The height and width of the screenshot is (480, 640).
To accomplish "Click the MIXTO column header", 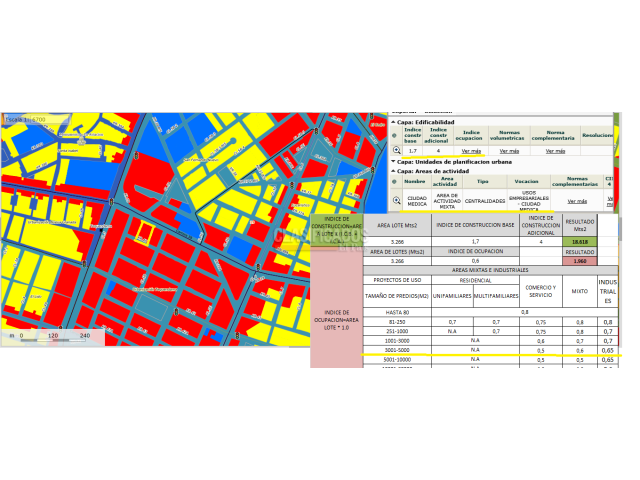I will pos(580,291).
